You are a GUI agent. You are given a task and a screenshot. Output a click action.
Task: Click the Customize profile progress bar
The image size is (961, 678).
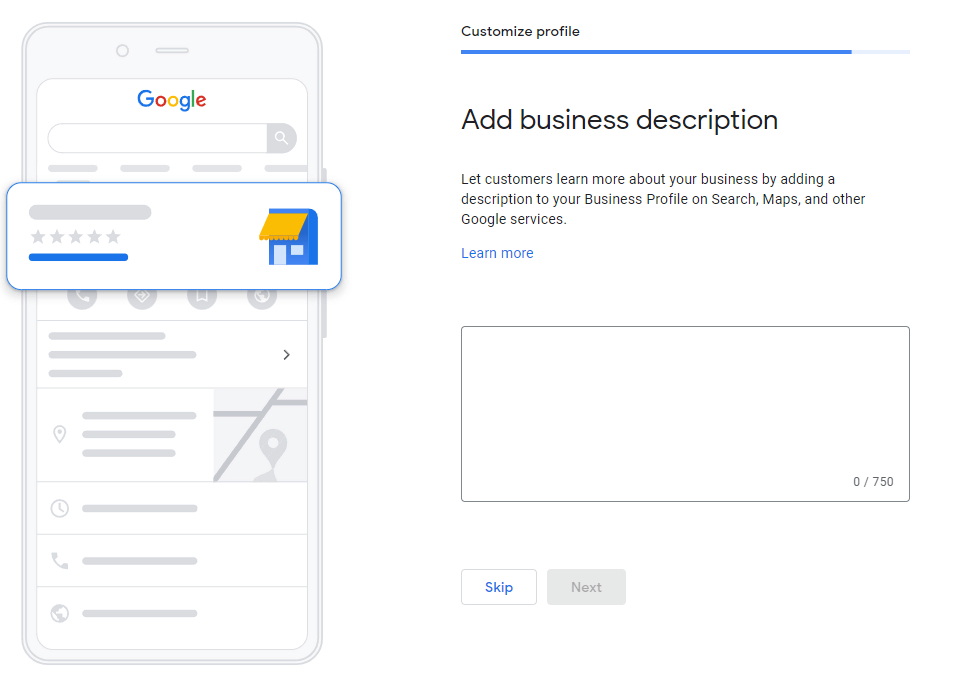(x=685, y=52)
